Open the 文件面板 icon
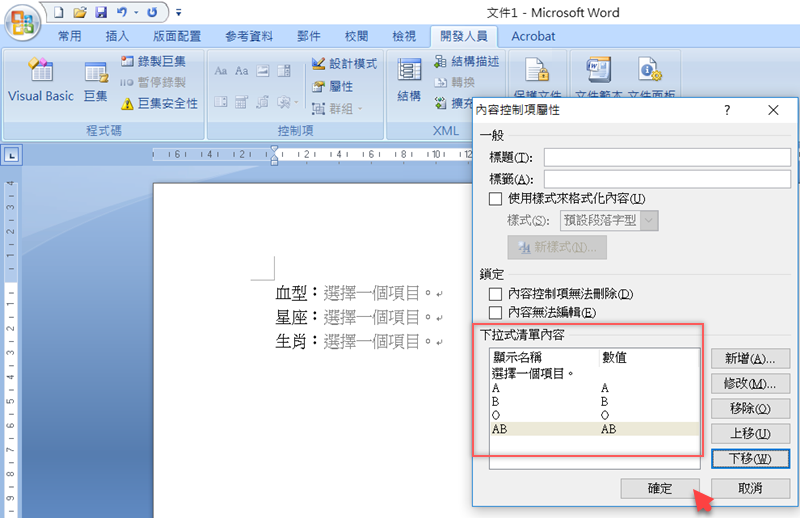Image resolution: width=800 pixels, height=518 pixels. tap(649, 70)
